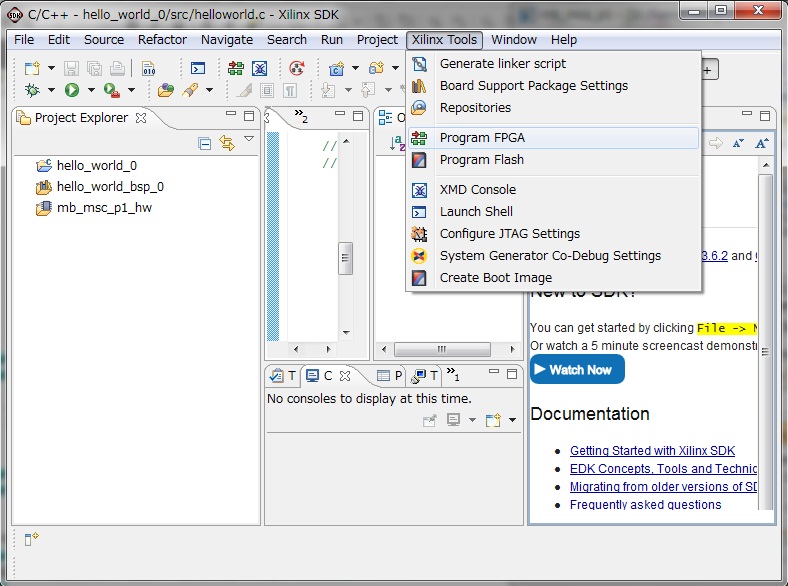Click the green bug Debug icon
This screenshot has height=586, width=788.
pyautogui.click(x=32, y=90)
